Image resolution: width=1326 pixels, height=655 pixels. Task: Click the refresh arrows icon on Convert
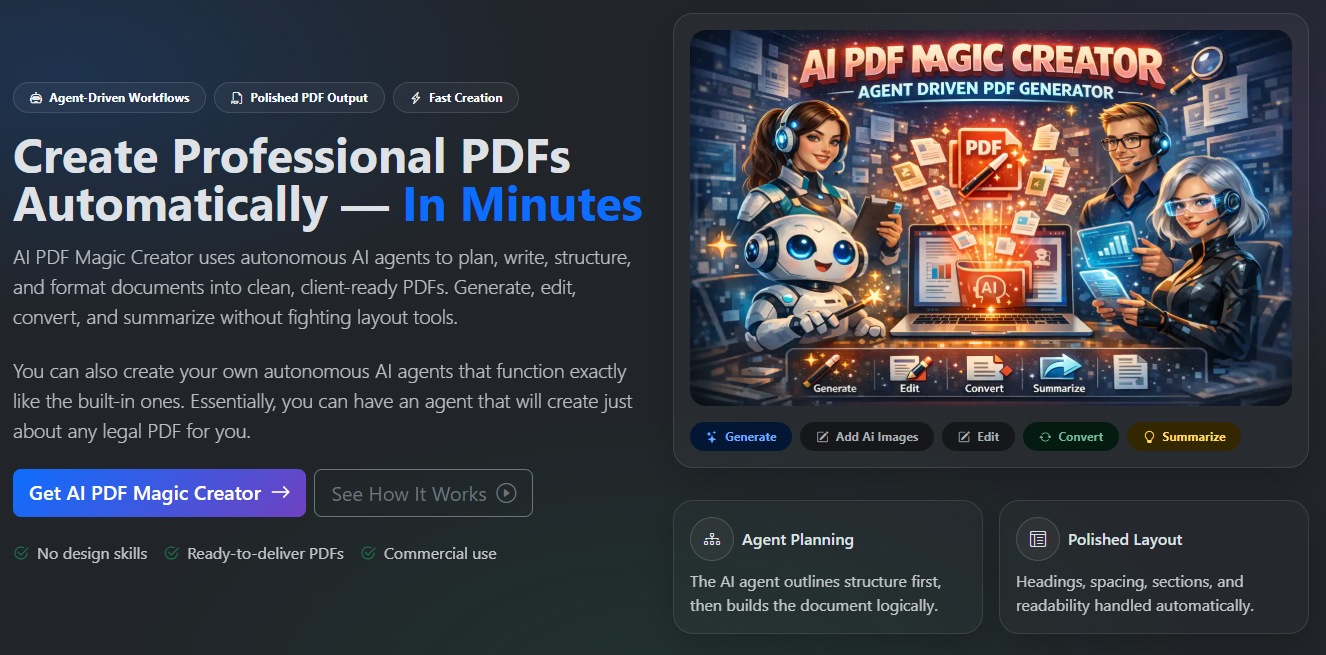1045,437
